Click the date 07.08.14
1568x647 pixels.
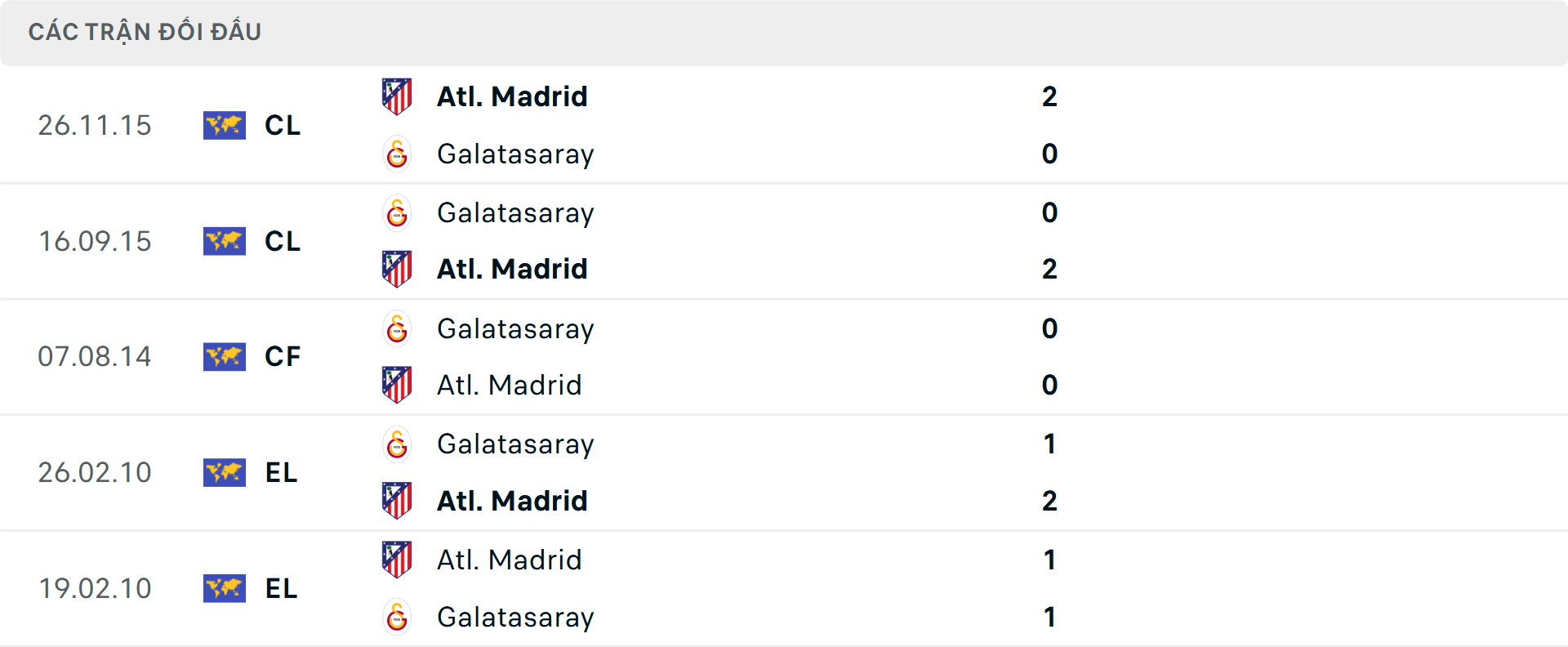95,357
